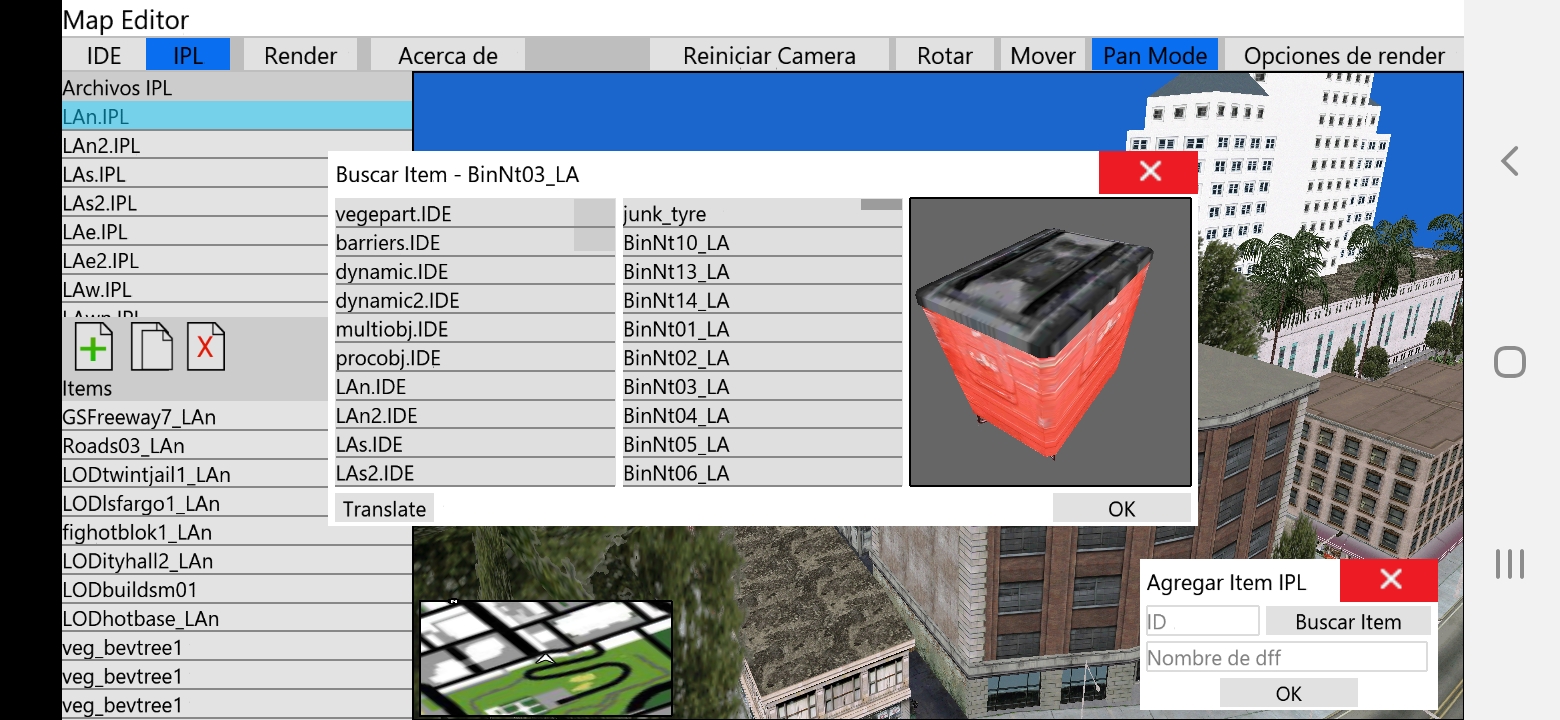Open the Render tab
Image resolution: width=1560 pixels, height=720 pixels.
click(x=300, y=55)
